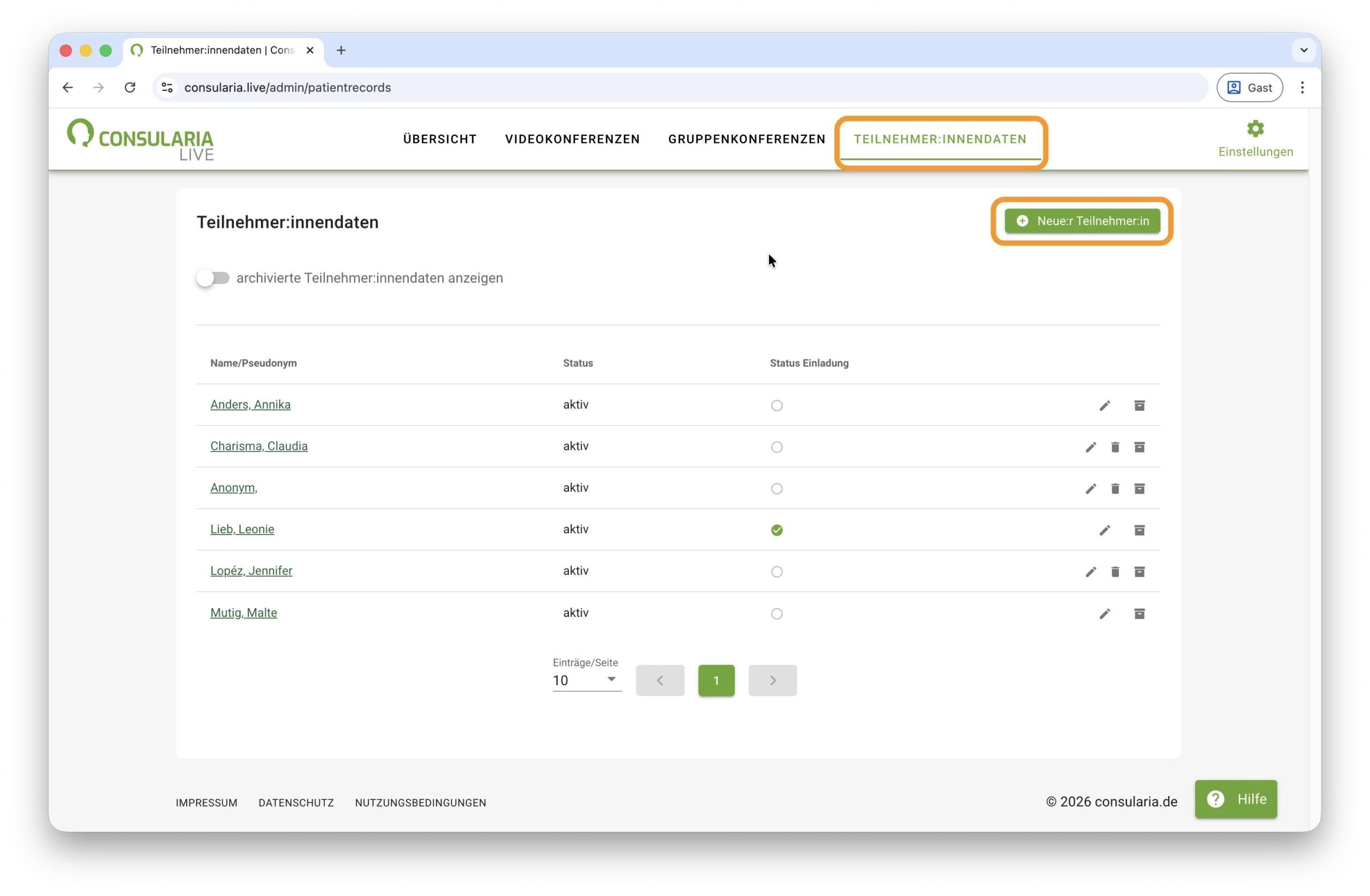The image size is (1370, 896).
Task: Archive the Anonym participant record
Action: (1139, 488)
